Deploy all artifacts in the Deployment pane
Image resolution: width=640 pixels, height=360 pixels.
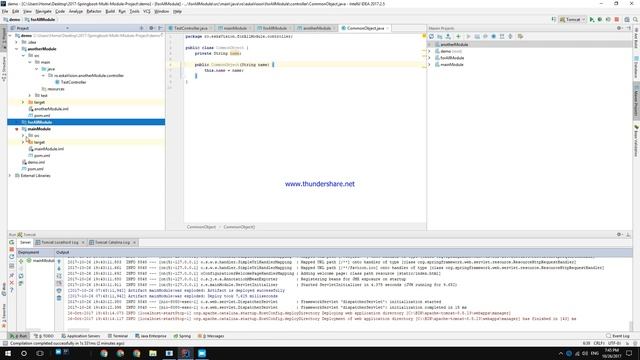pos(21,261)
